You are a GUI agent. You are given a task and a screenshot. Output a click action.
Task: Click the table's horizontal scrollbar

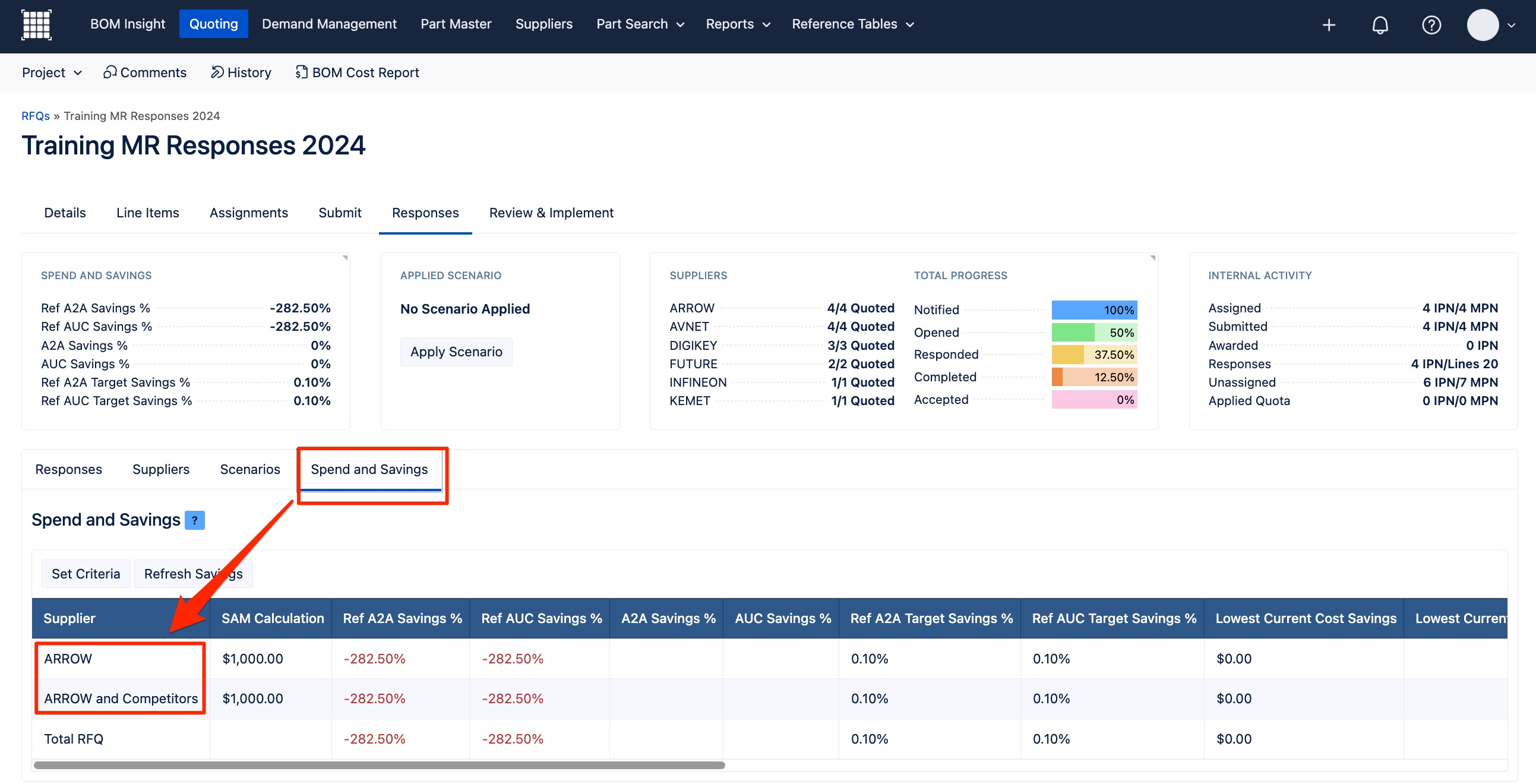(379, 765)
